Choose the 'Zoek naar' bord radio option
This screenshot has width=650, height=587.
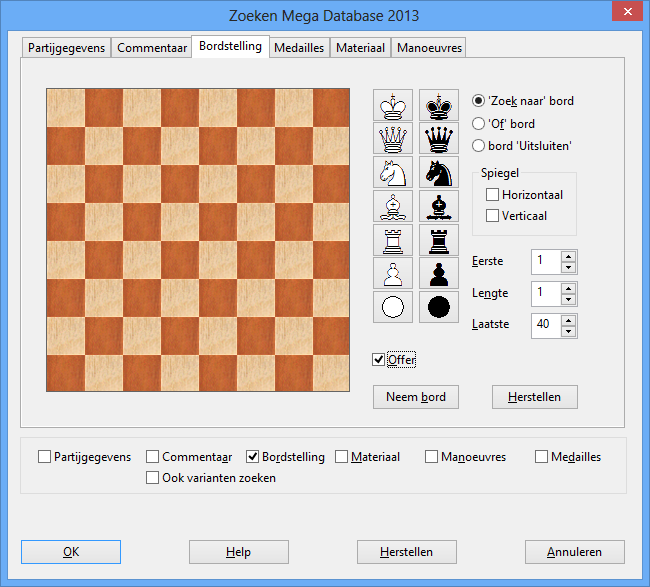(478, 101)
